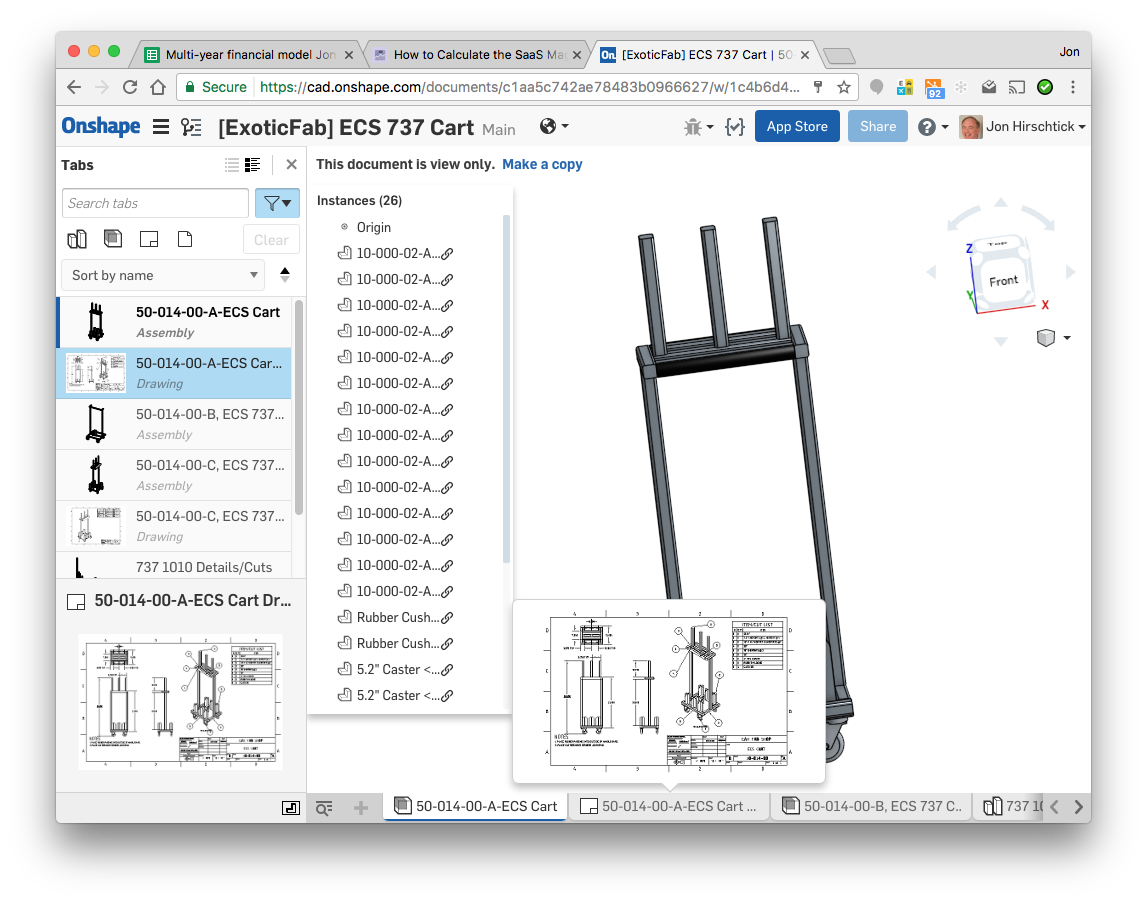Rotate view with view cube right arrow
This screenshot has width=1147, height=903.
coord(1070,272)
